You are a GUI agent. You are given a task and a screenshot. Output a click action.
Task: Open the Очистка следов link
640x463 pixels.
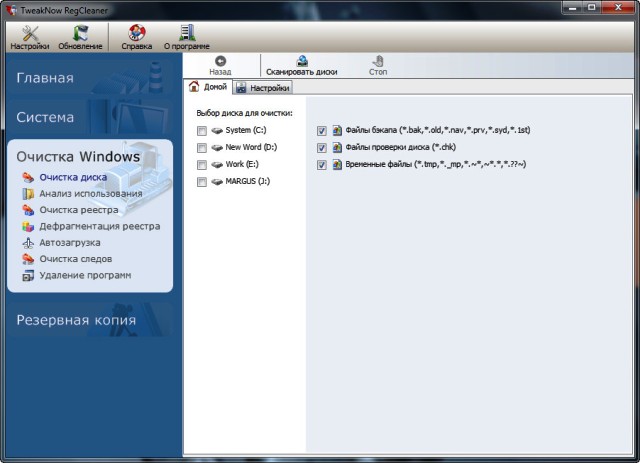(x=76, y=259)
